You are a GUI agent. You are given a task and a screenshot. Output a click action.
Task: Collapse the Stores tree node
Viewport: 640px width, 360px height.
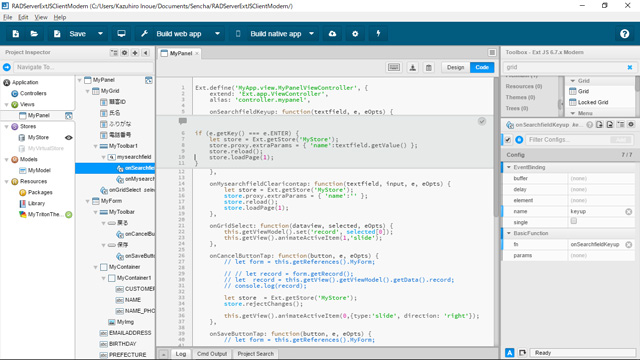[7, 127]
